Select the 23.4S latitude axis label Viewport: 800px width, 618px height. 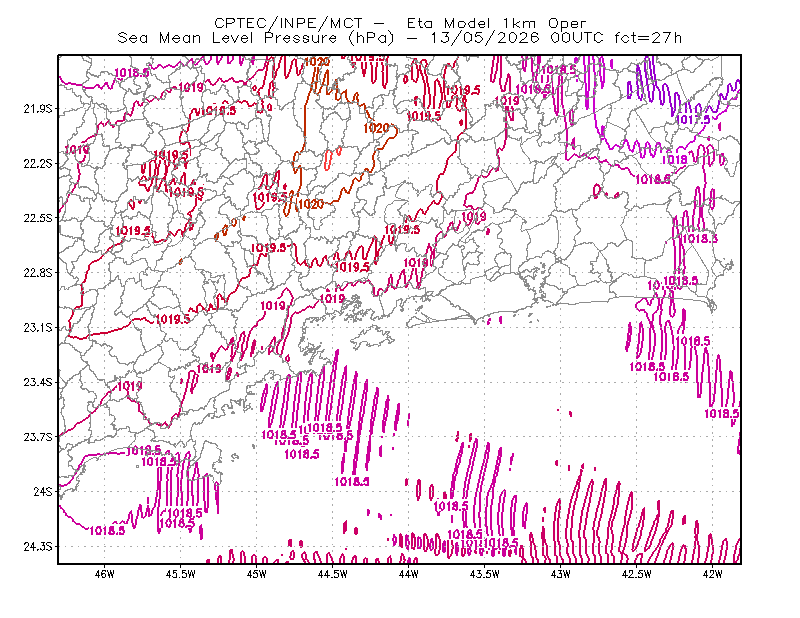38,382
